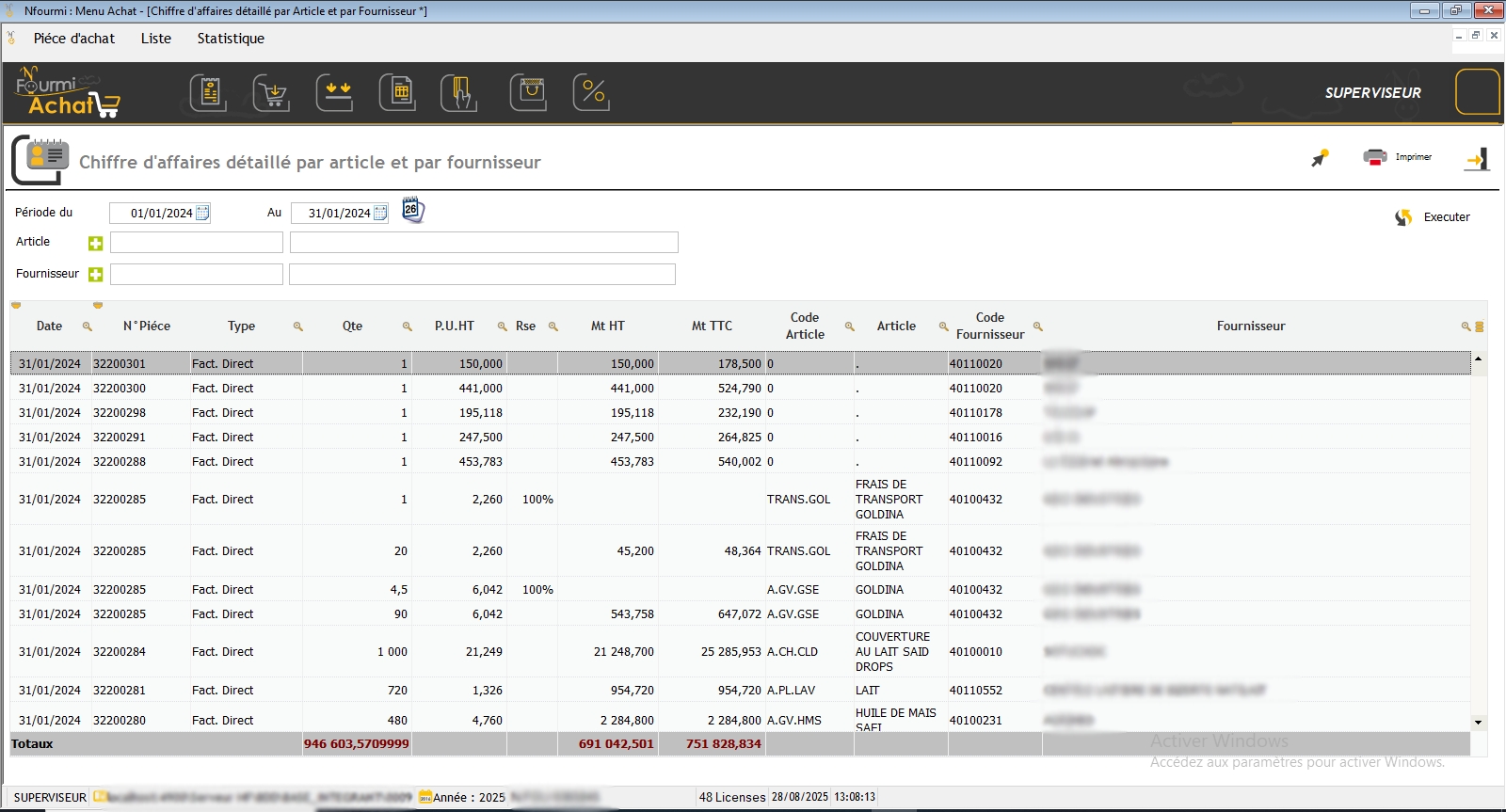
Task: Select the row with piece number 32200284
Action: click(x=120, y=652)
